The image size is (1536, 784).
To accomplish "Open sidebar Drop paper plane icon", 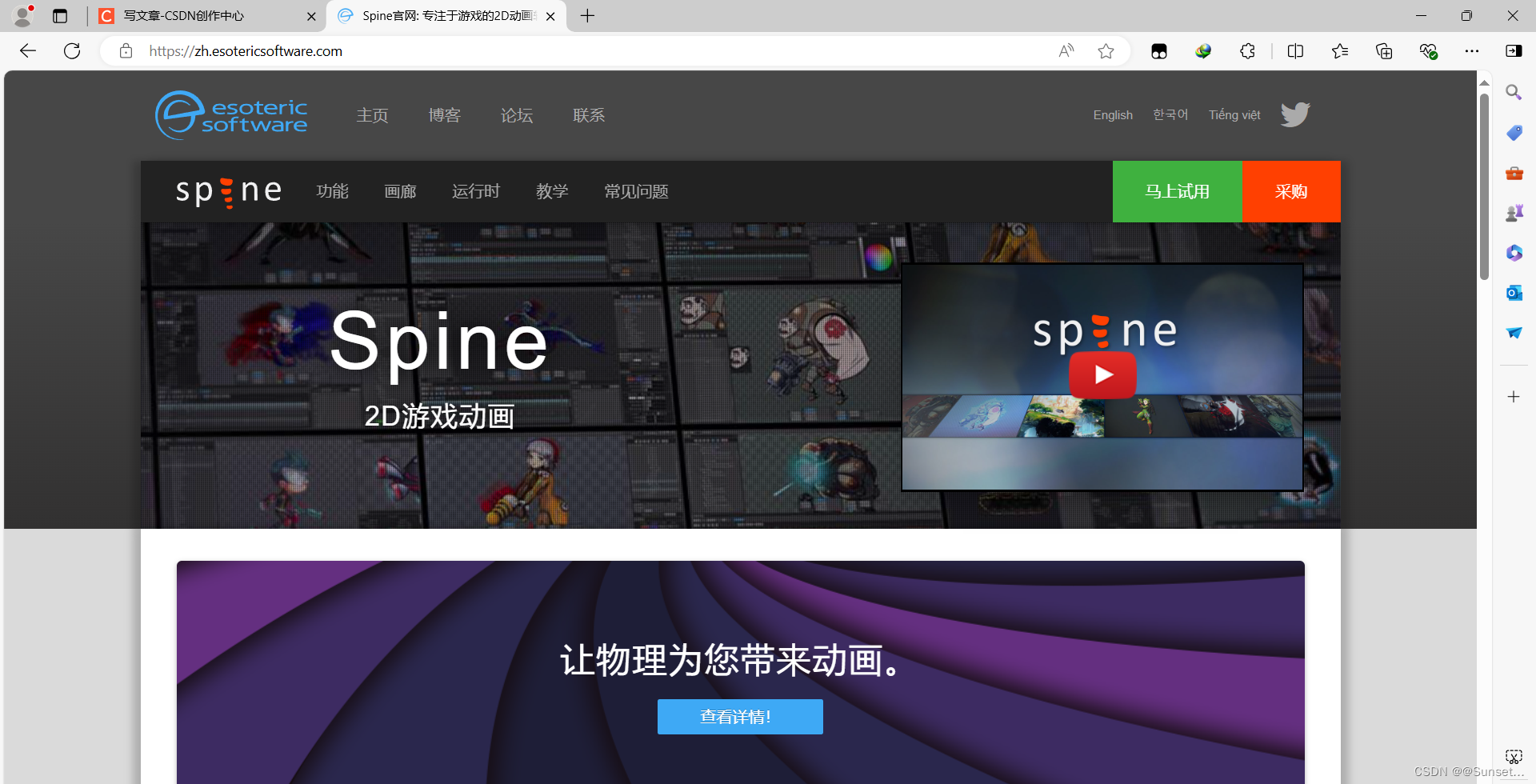I will [1514, 333].
